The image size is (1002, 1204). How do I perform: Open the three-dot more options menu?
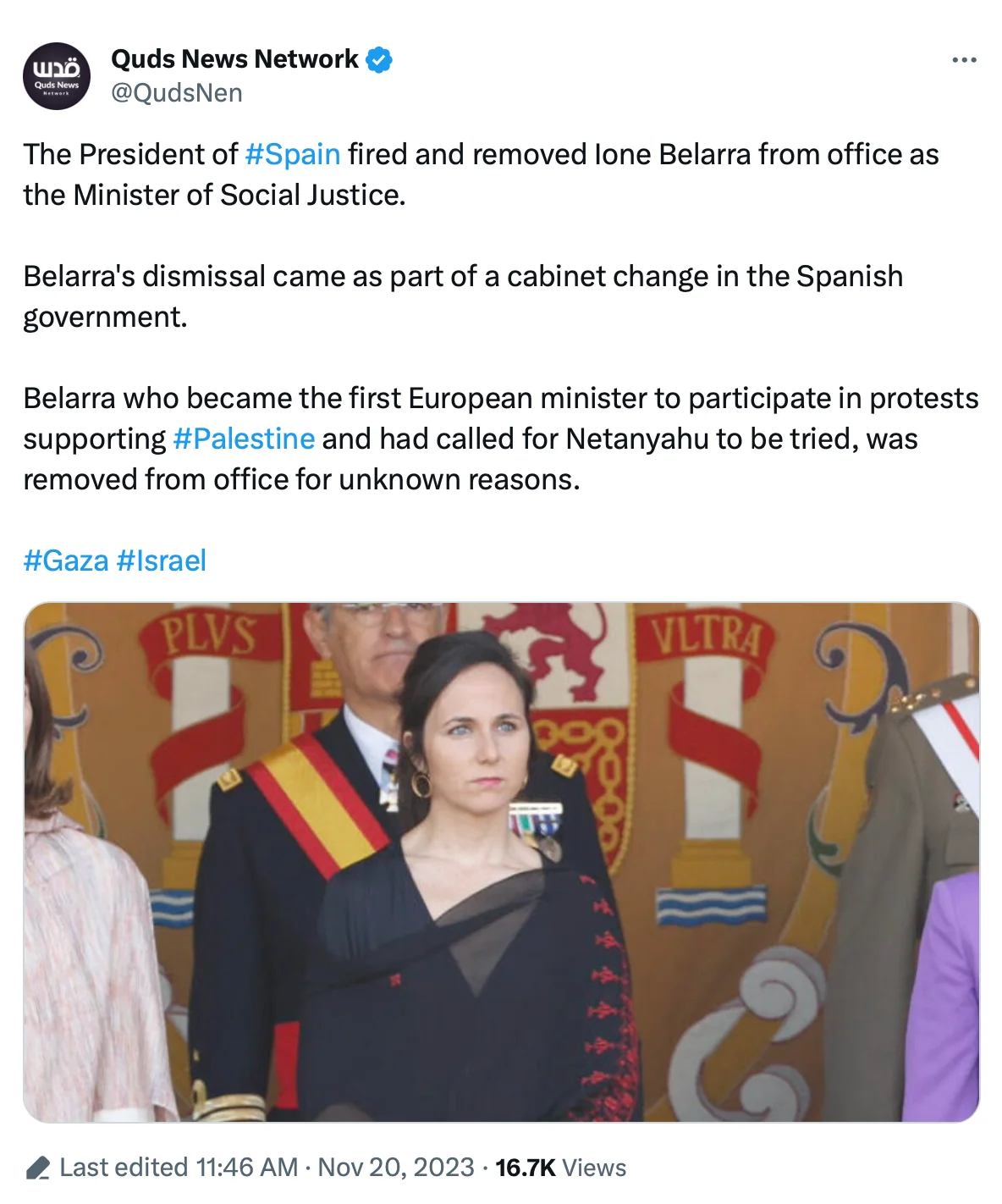(x=964, y=60)
